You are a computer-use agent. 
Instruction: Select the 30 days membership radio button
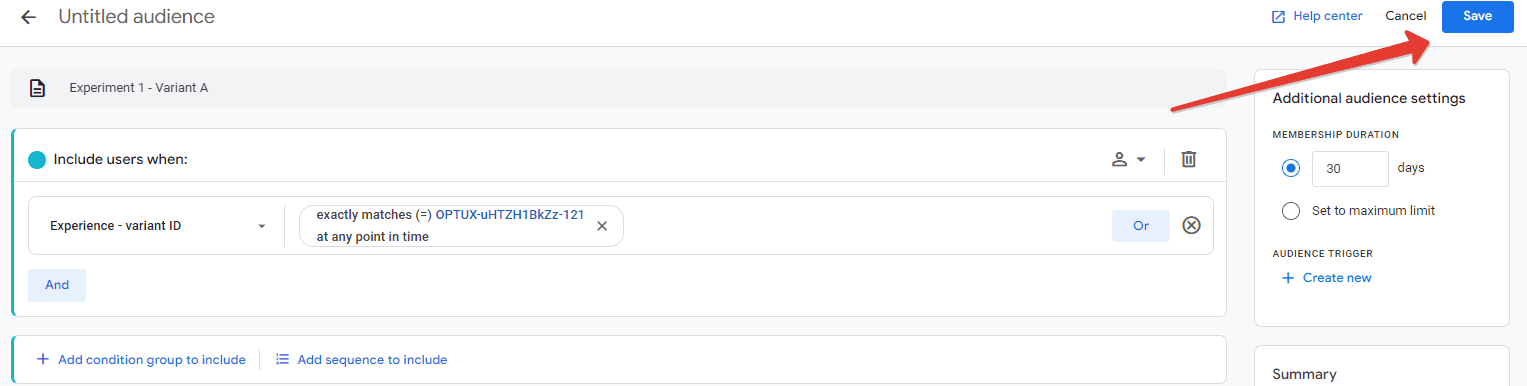pos(1291,168)
